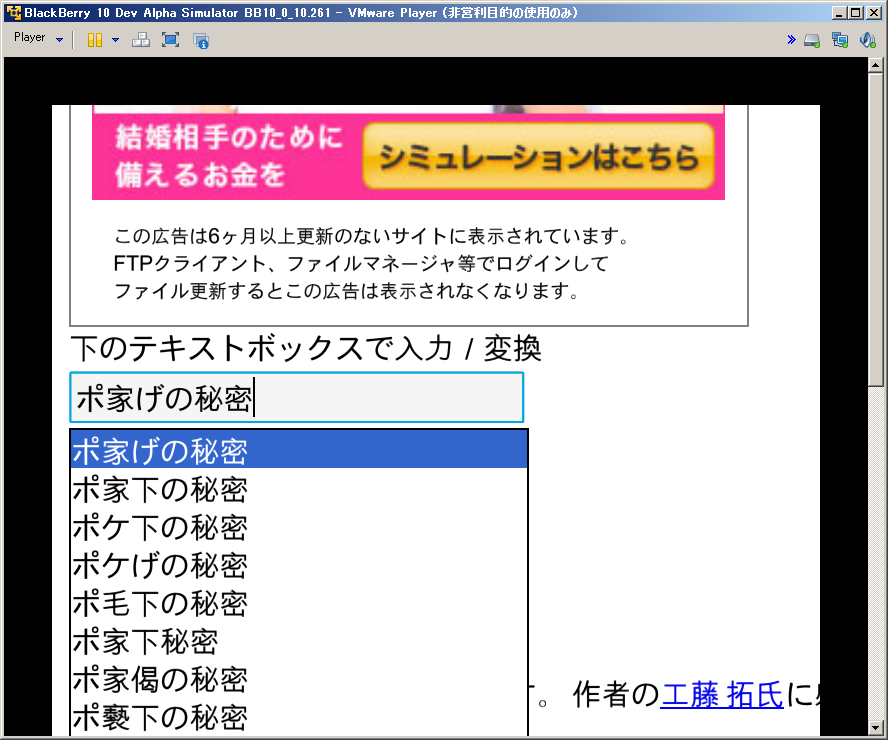
Task: Click the シミュレーションはこちら banner button
Action: tap(539, 156)
